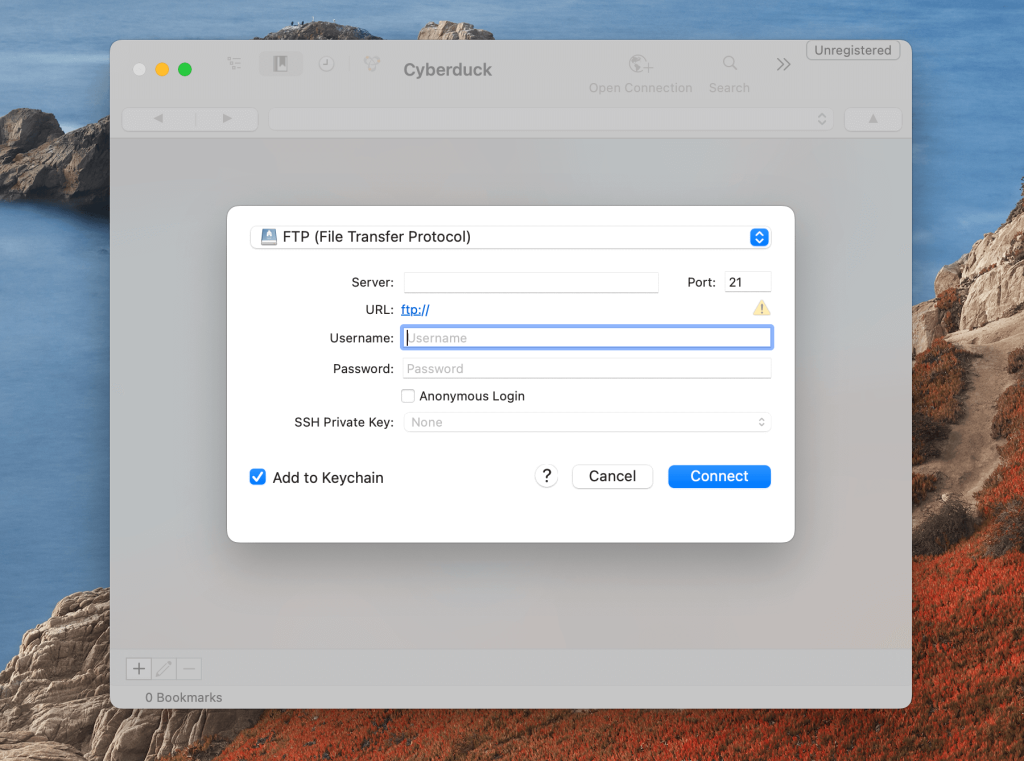The height and width of the screenshot is (761, 1024).
Task: Add a new bookmark with plus button
Action: [x=138, y=669]
